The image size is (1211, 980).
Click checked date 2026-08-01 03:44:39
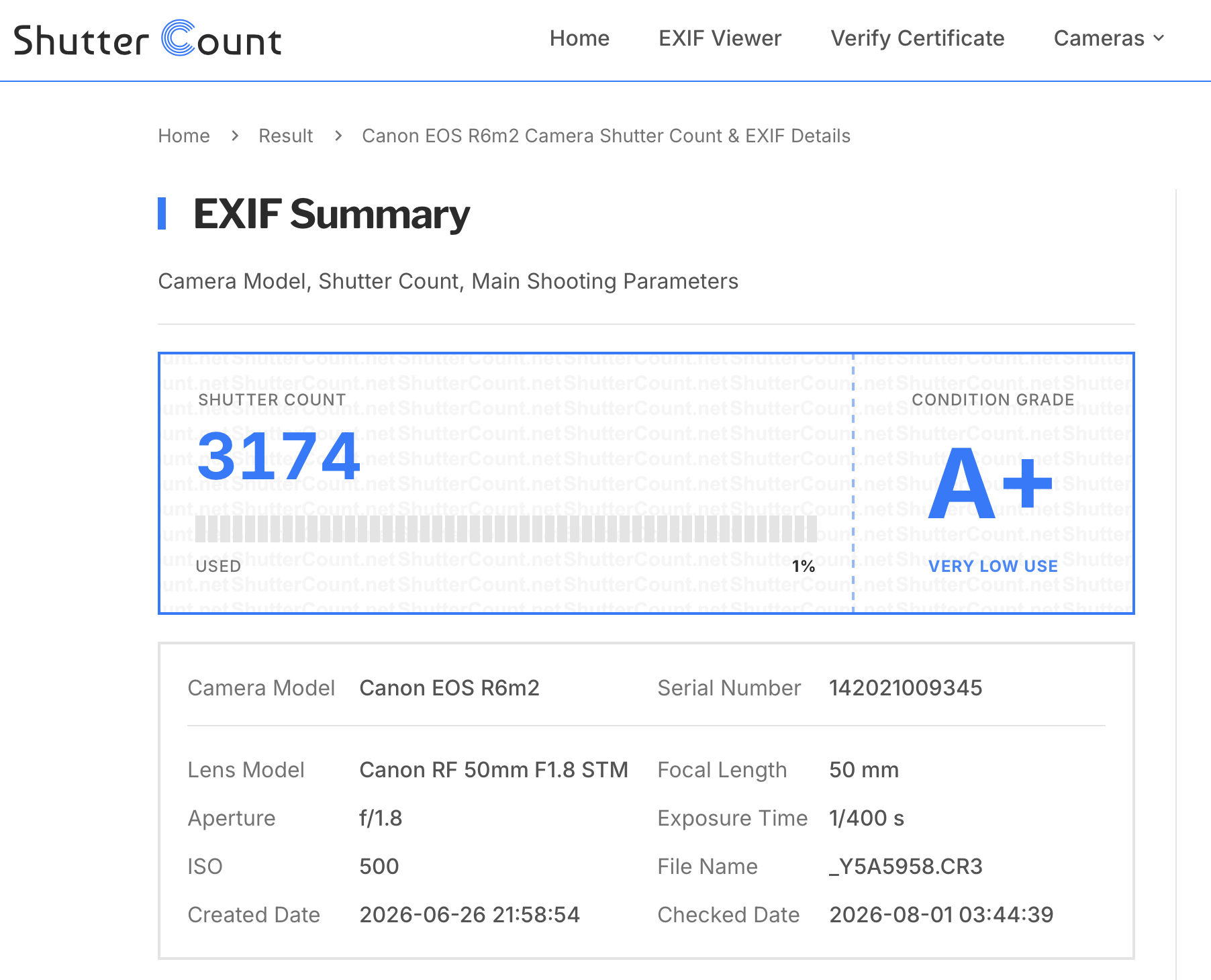941,915
